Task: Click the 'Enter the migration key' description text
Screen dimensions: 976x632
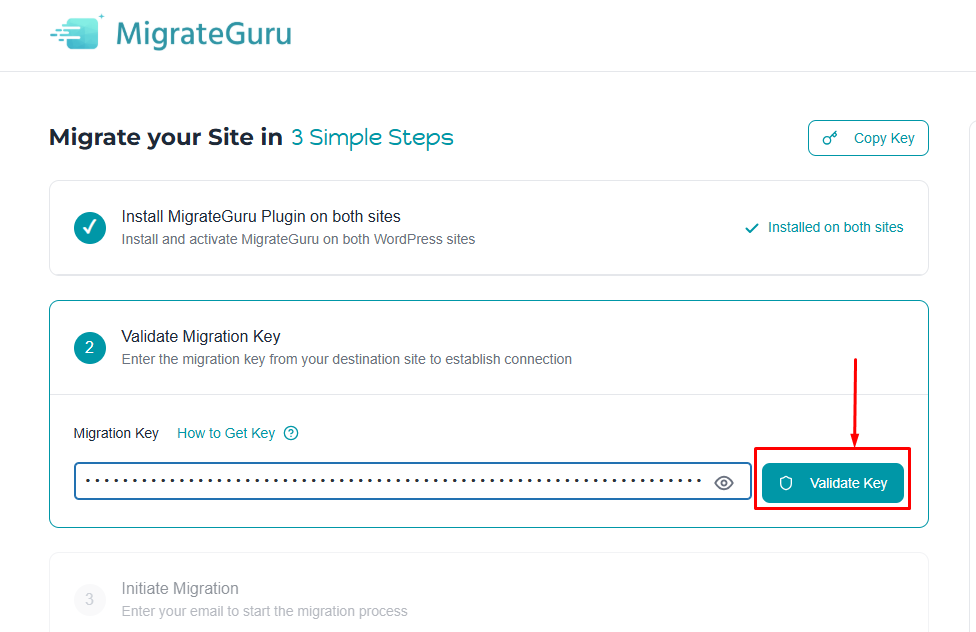Action: (x=347, y=359)
